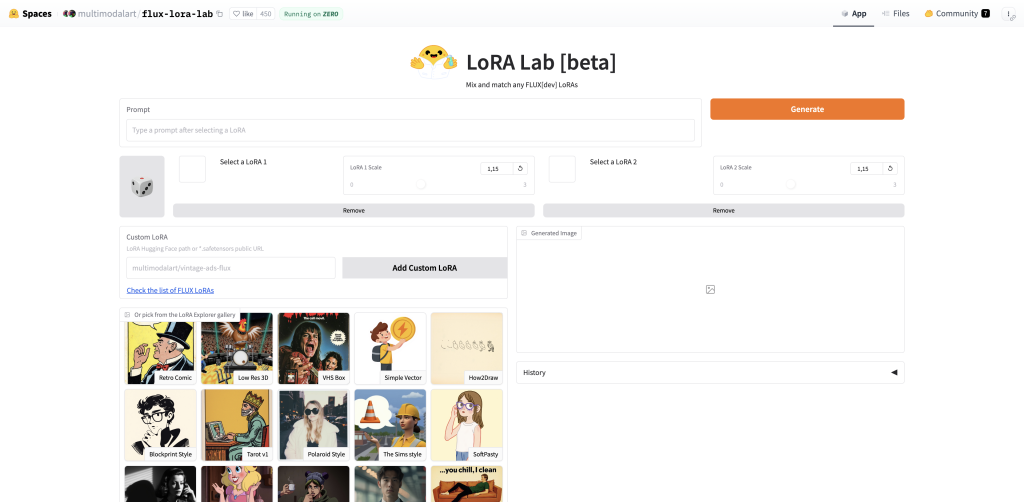Open the Files tab
The image size is (1024, 502).
coord(895,14)
